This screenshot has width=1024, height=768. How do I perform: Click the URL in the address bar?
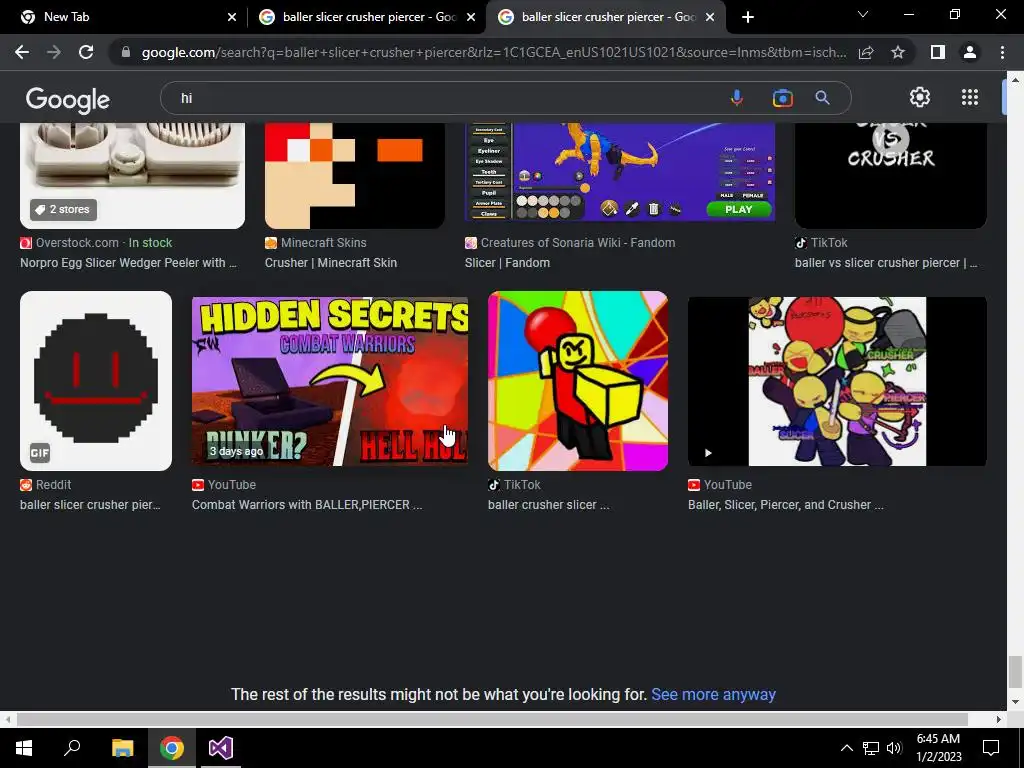coord(494,52)
